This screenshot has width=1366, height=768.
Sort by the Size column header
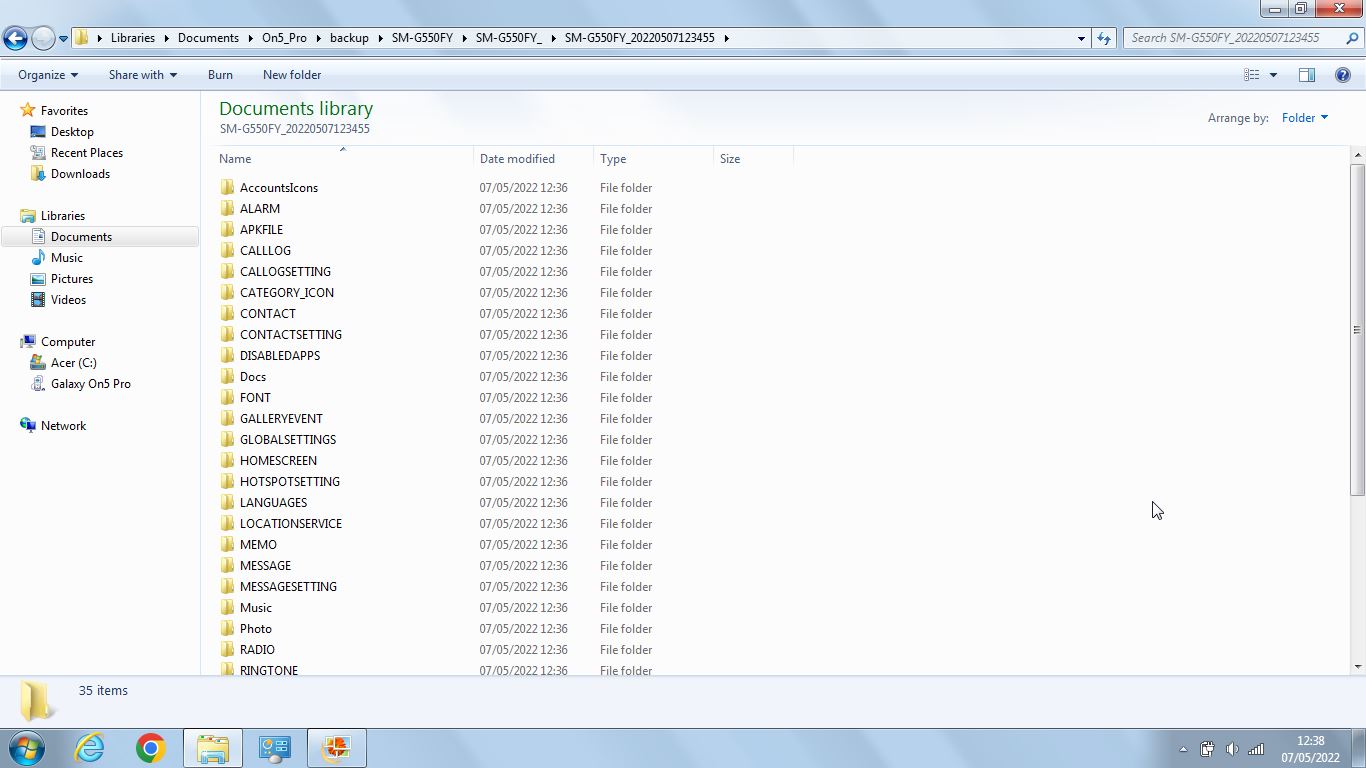(x=754, y=159)
